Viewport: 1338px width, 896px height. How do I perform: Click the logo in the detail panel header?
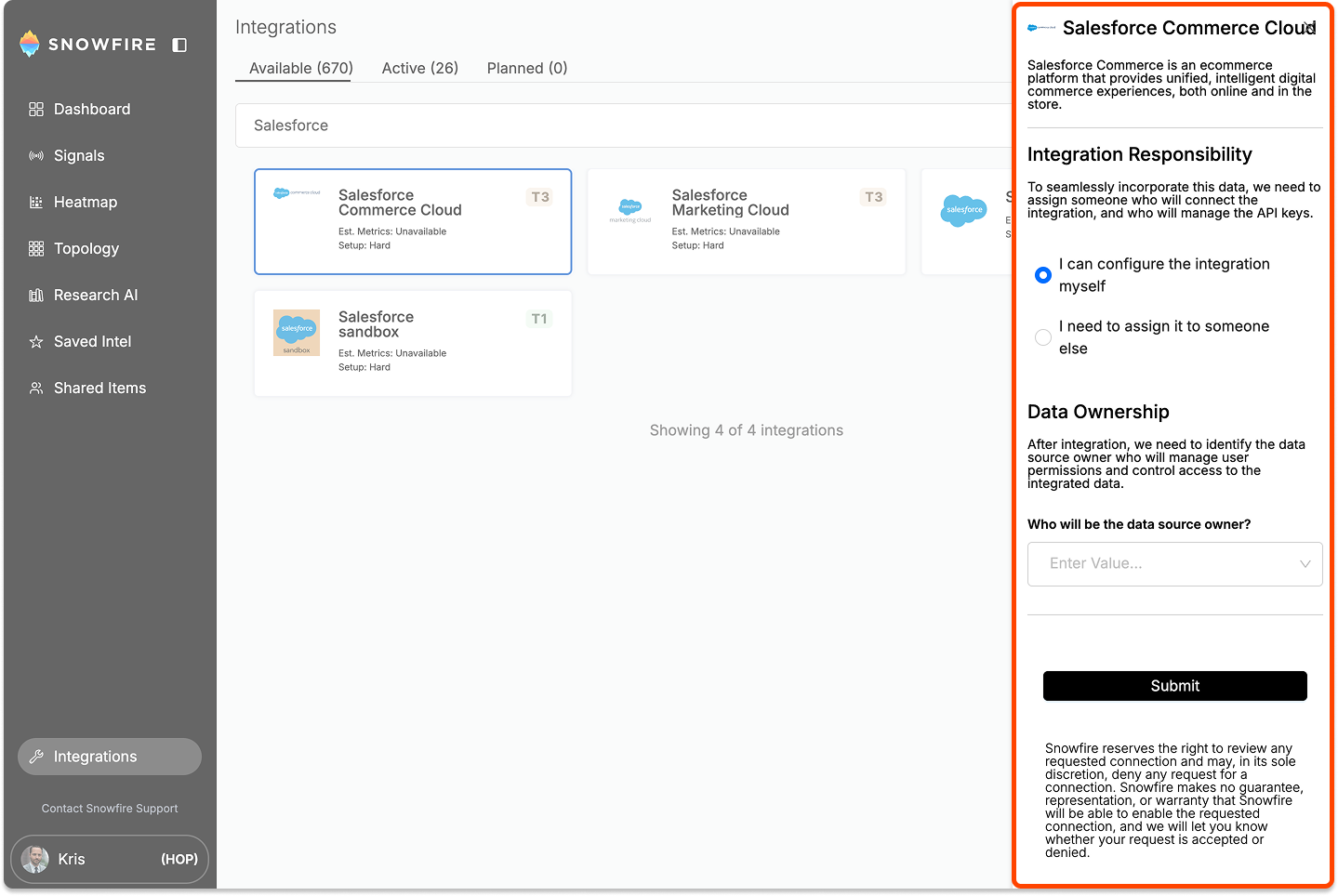click(x=1041, y=28)
